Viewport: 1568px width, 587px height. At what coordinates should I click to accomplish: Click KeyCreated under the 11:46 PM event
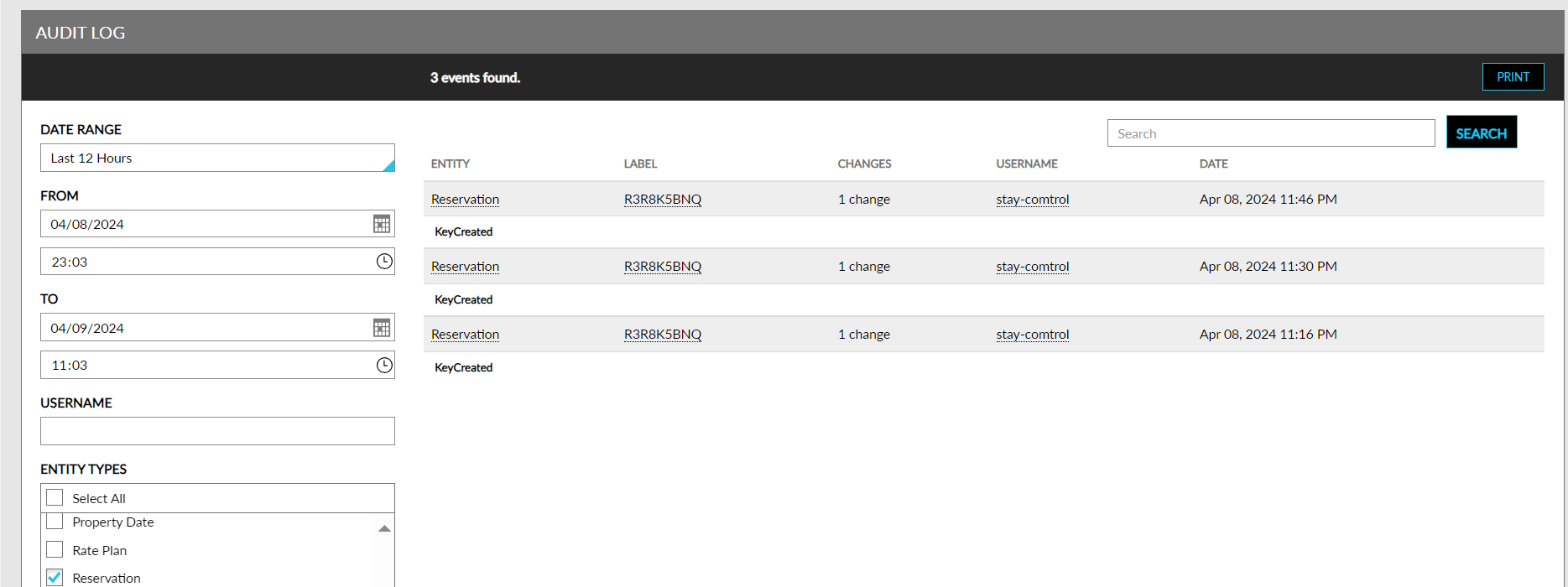coord(463,231)
